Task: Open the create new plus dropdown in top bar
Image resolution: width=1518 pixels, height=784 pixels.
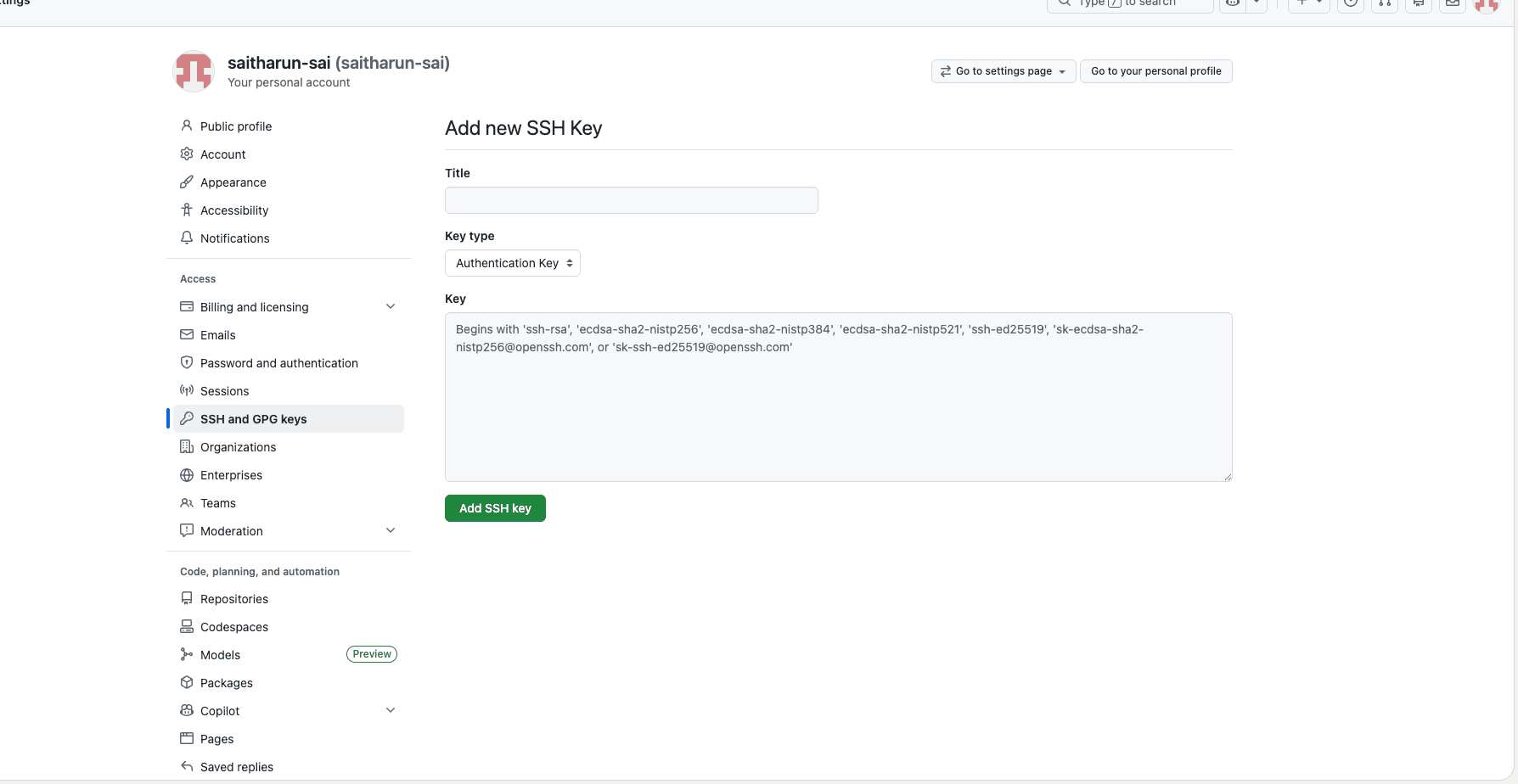Action: point(1309,3)
